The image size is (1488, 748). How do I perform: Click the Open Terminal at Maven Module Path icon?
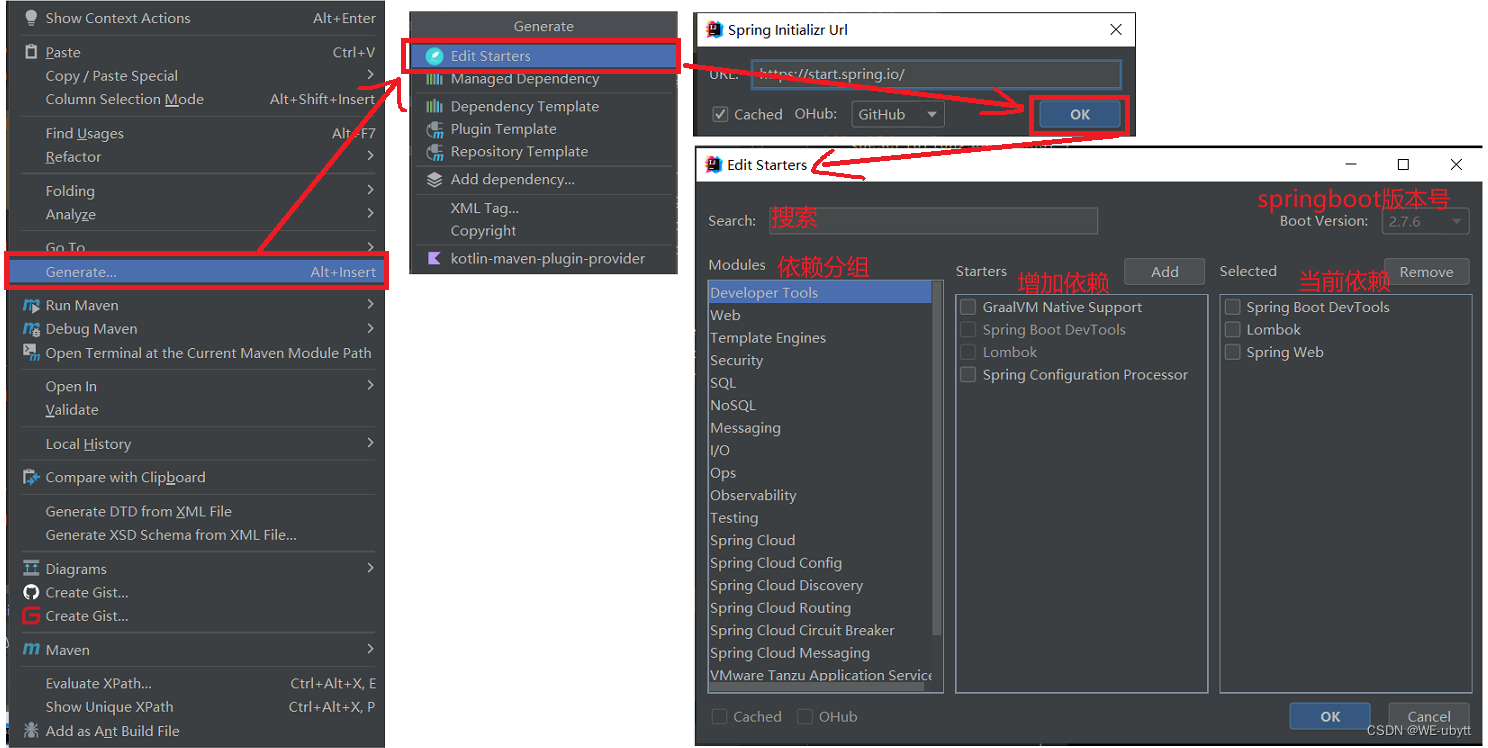31,353
